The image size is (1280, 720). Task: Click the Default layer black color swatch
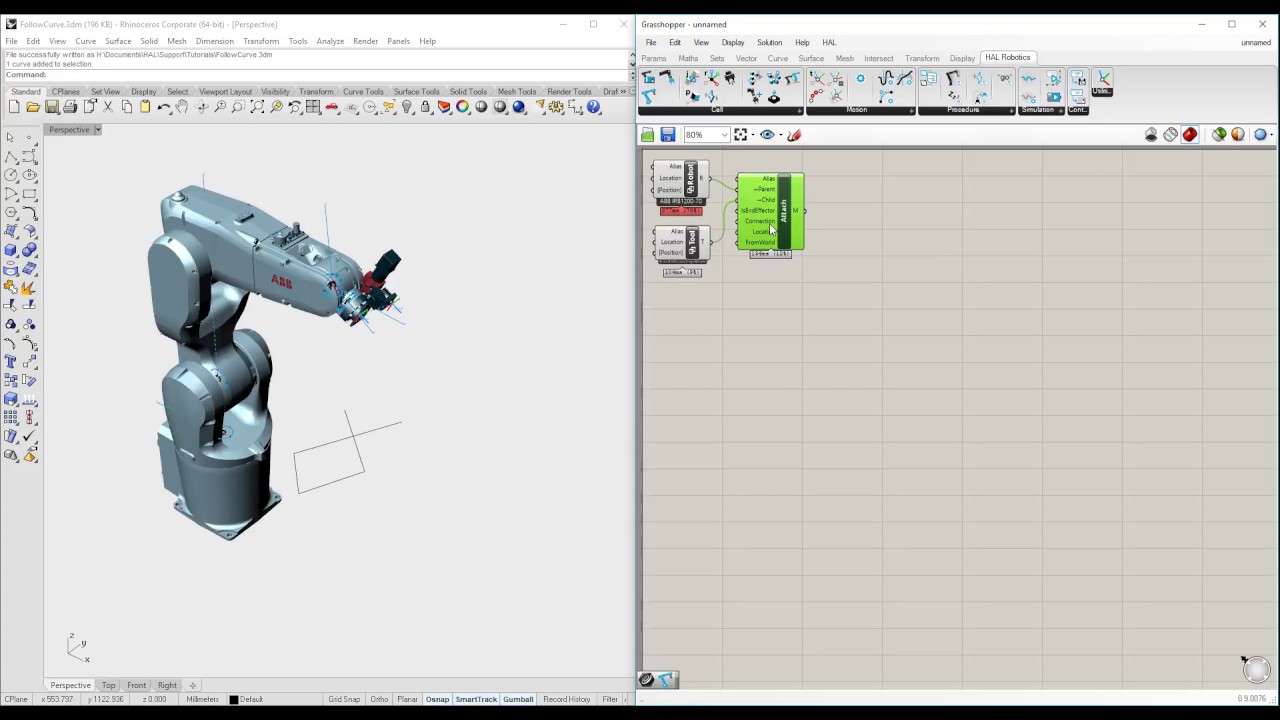pyautogui.click(x=234, y=699)
